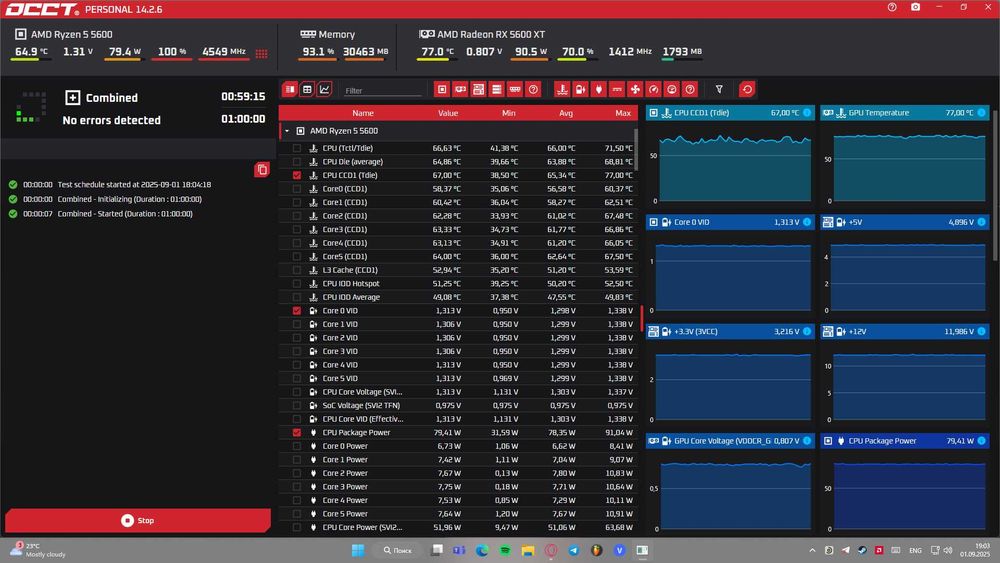This screenshot has height=563, width=1000.
Task: Toggle the motherboard hardware filter icon
Action: [x=478, y=89]
